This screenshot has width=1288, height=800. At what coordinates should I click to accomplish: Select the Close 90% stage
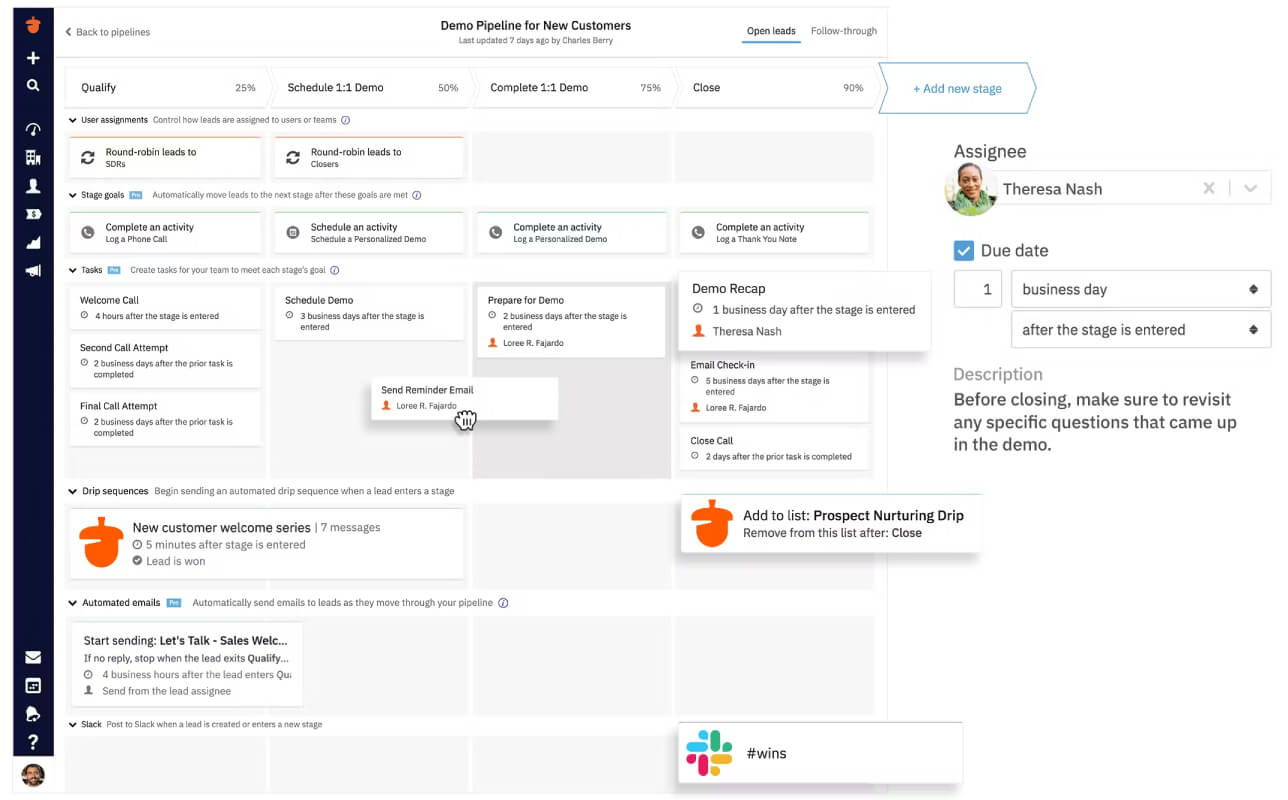point(777,88)
